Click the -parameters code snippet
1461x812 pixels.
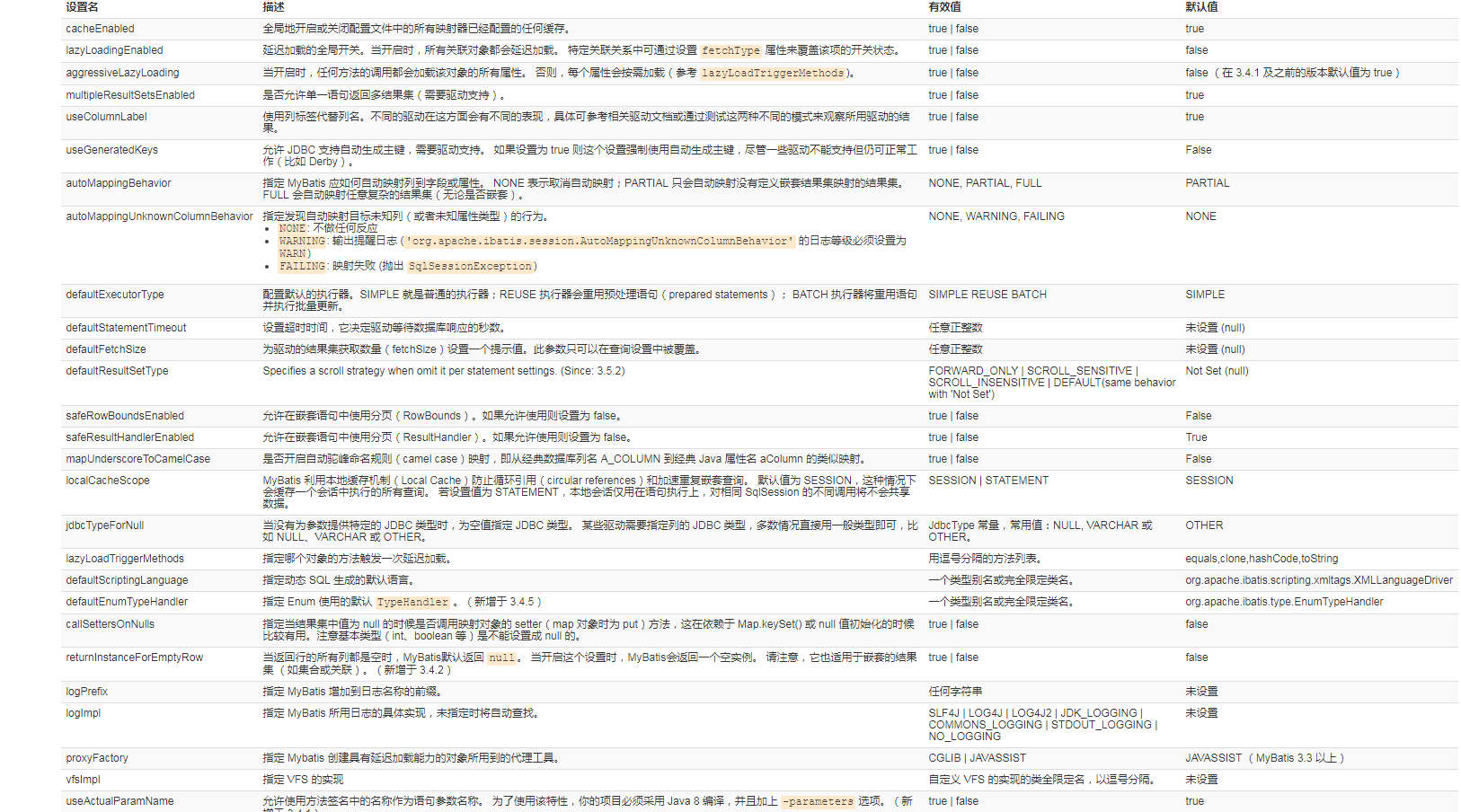(818, 802)
